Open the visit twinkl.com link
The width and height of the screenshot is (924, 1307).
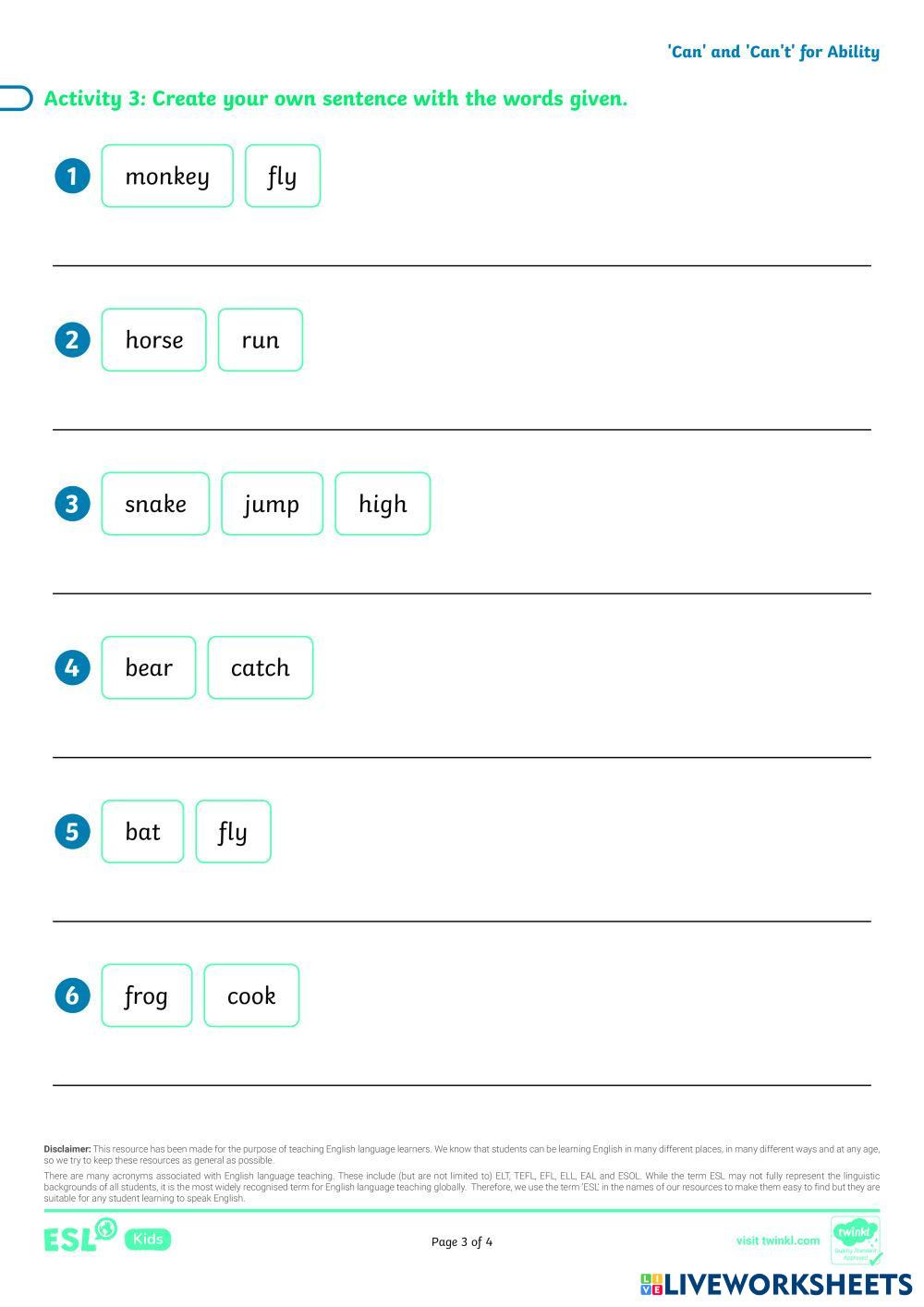click(x=777, y=1240)
